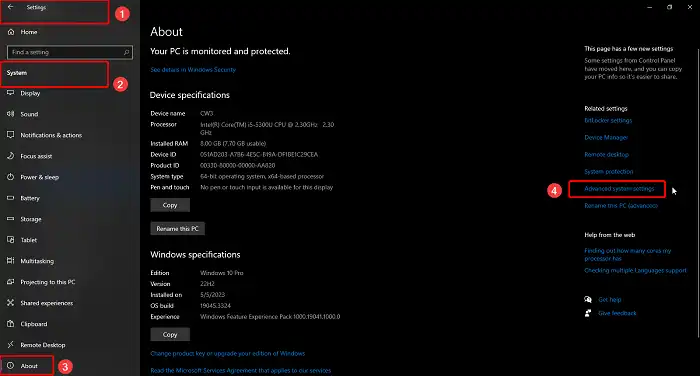Click the back arrow in Settings
The width and height of the screenshot is (700, 376).
tap(11, 7)
